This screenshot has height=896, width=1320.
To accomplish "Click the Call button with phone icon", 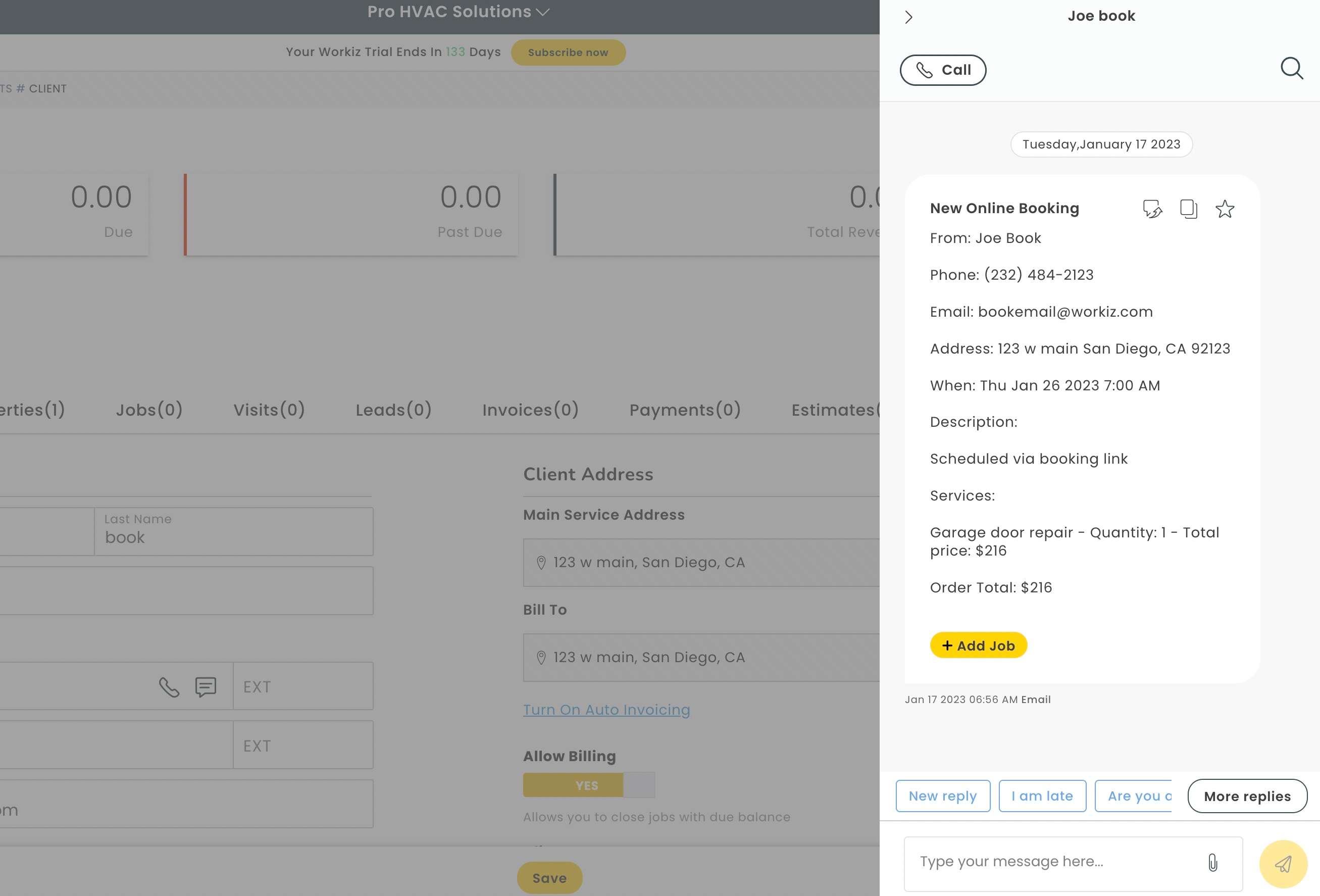I will 943,70.
